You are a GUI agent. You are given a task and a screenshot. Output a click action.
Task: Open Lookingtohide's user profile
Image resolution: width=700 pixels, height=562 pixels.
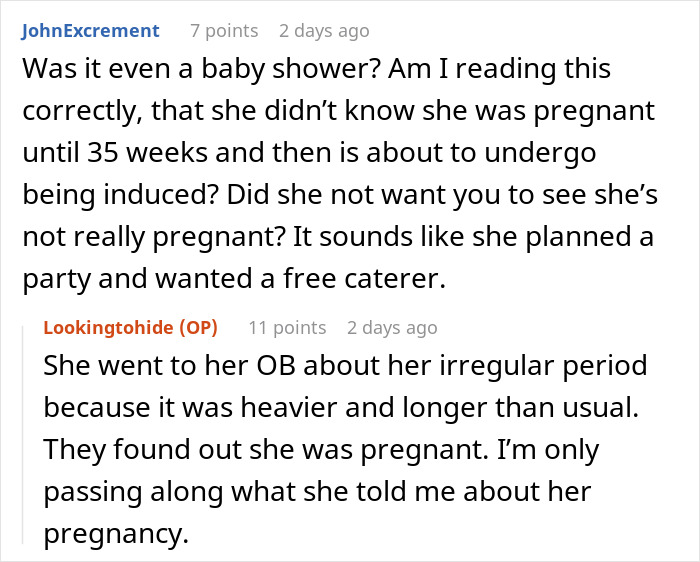109,327
